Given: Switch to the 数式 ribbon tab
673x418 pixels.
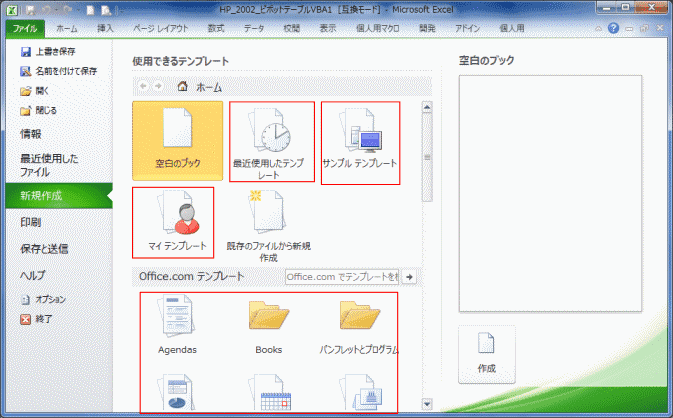Looking at the screenshot, I should tap(216, 28).
